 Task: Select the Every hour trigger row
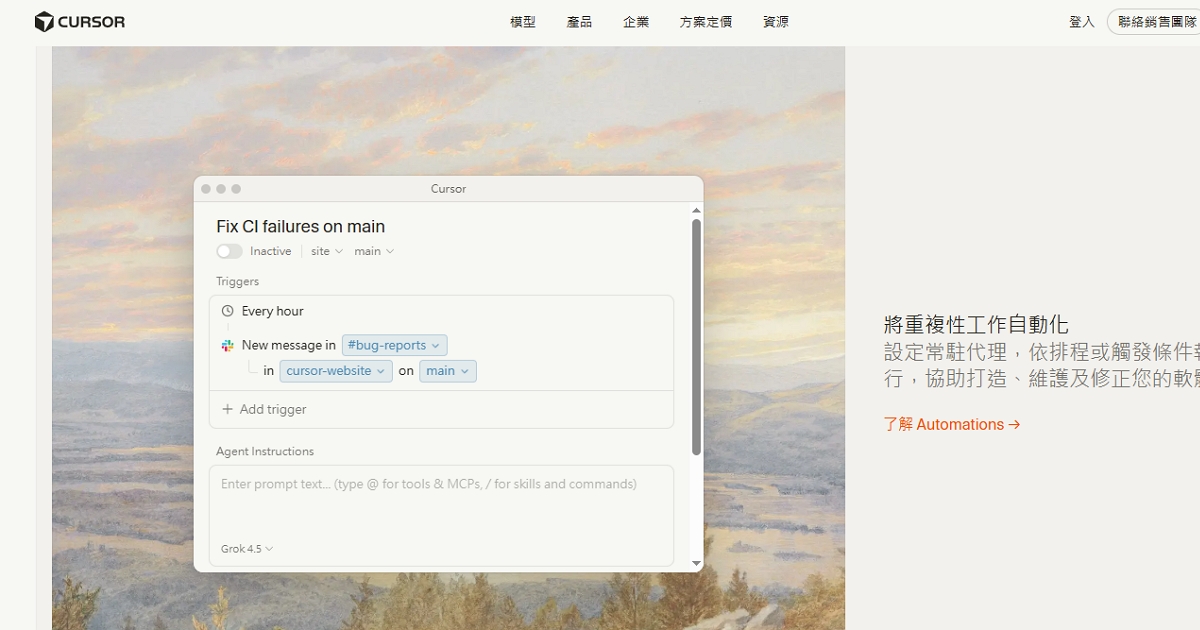(x=441, y=311)
